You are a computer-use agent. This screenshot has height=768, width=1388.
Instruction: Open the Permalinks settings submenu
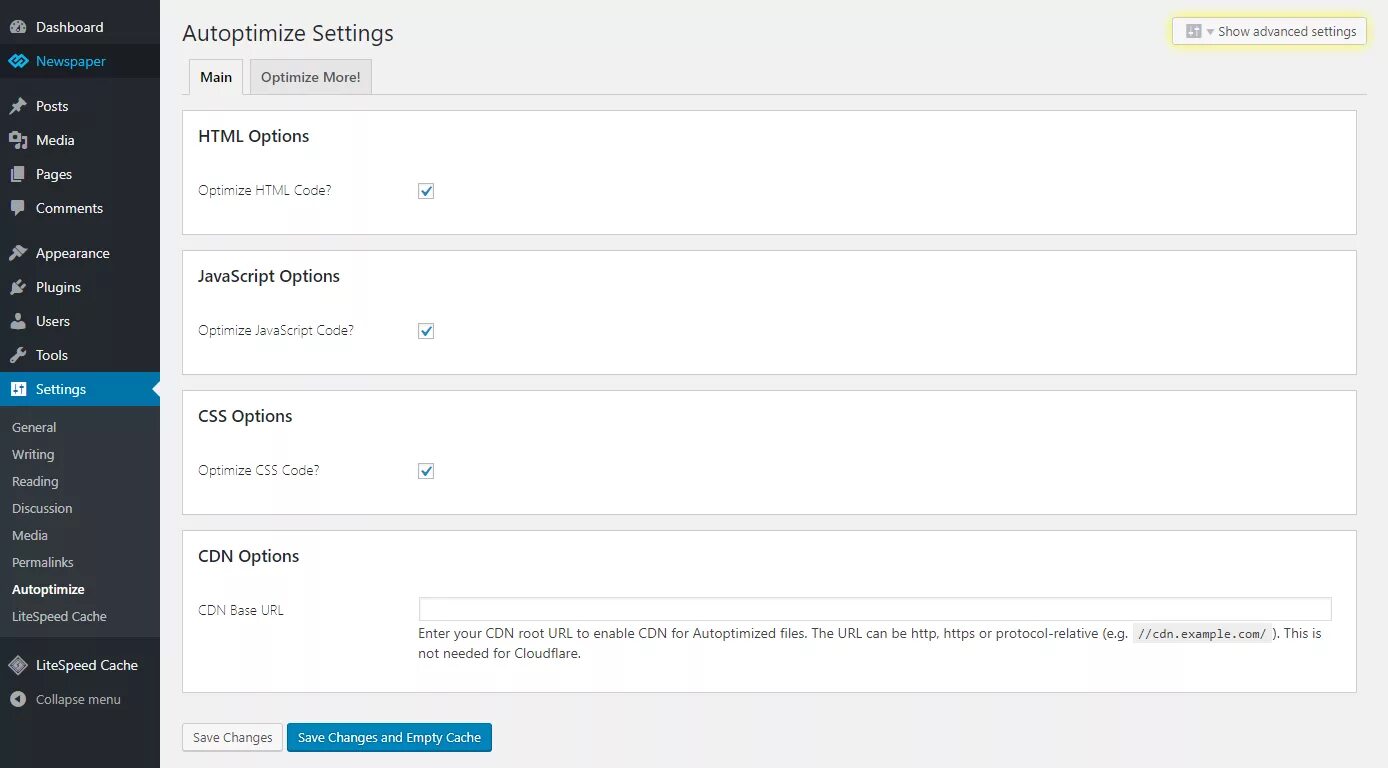coord(43,562)
